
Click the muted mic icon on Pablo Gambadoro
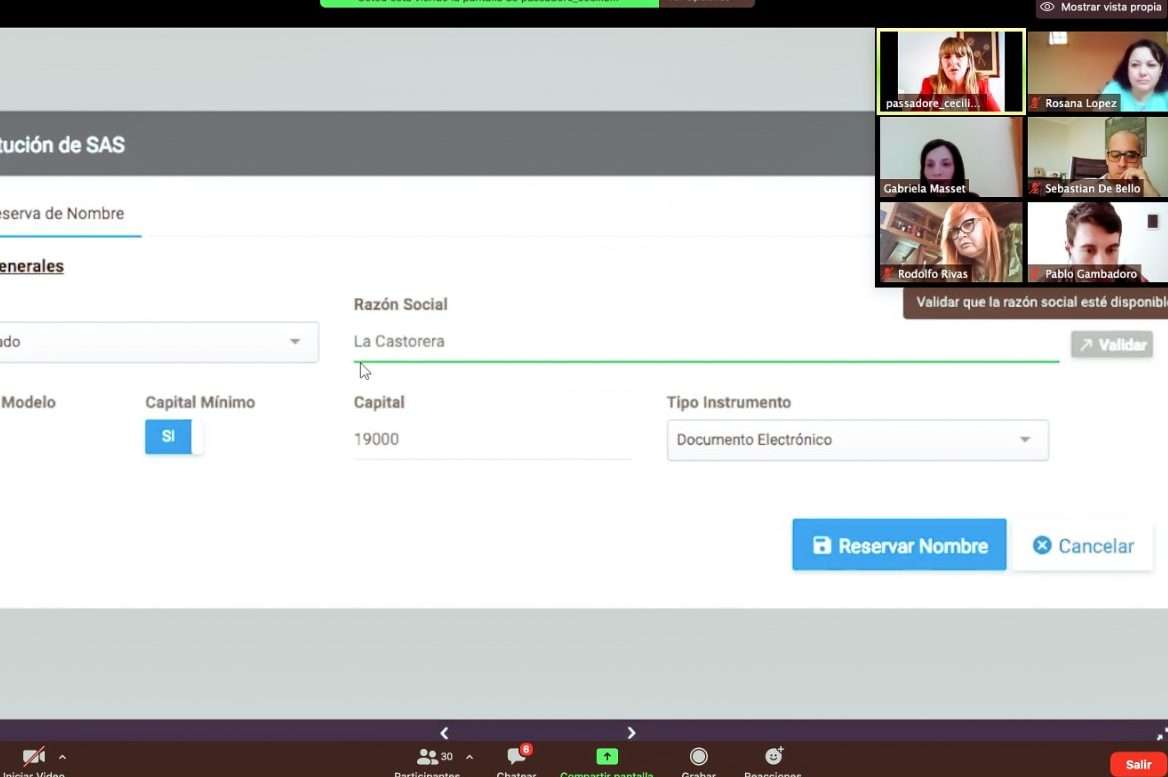pyautogui.click(x=1035, y=274)
